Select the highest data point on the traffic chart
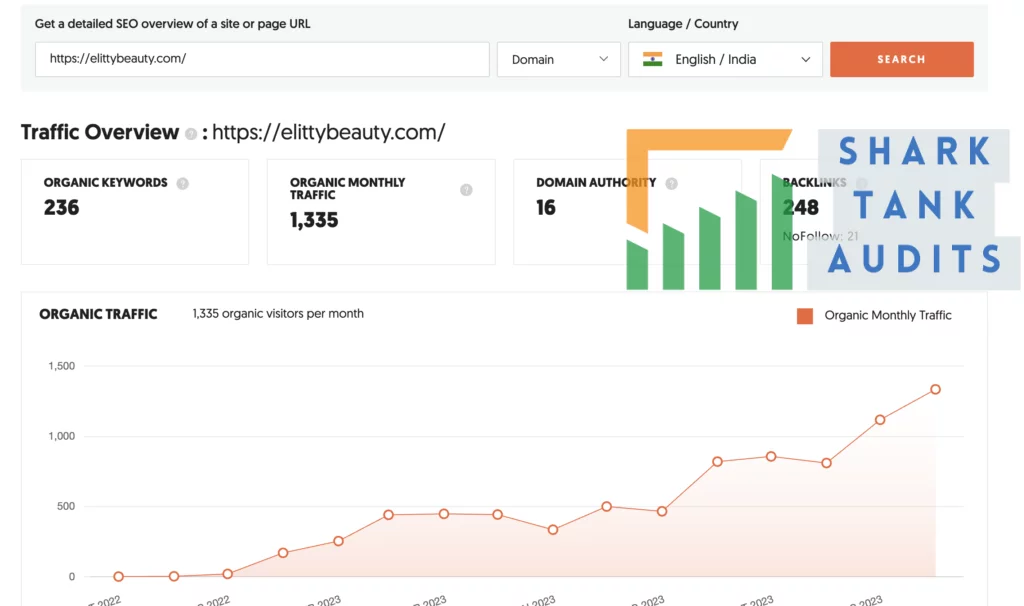The height and width of the screenshot is (606, 1024). click(x=935, y=389)
